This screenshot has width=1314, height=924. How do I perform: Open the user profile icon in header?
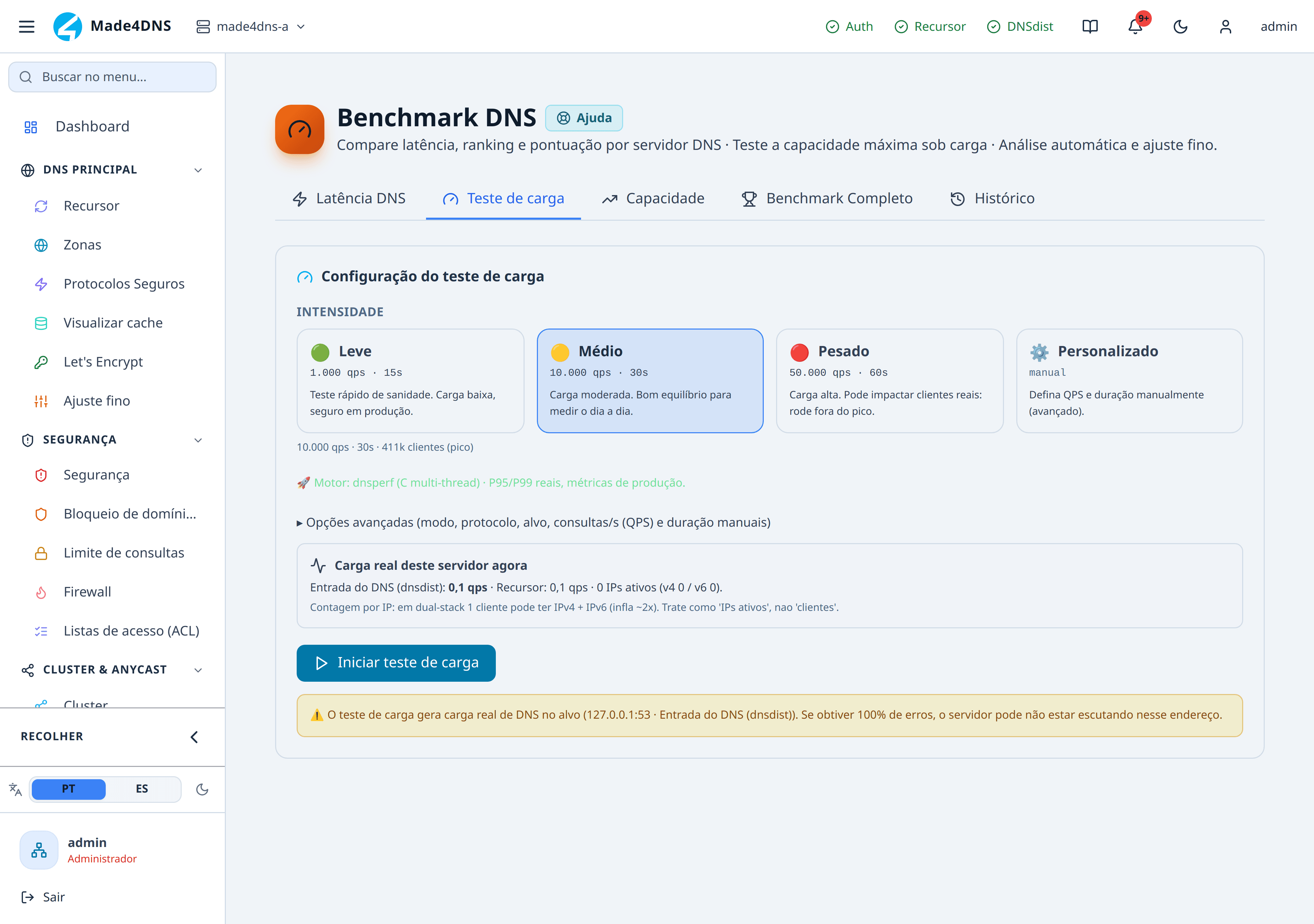point(1225,26)
